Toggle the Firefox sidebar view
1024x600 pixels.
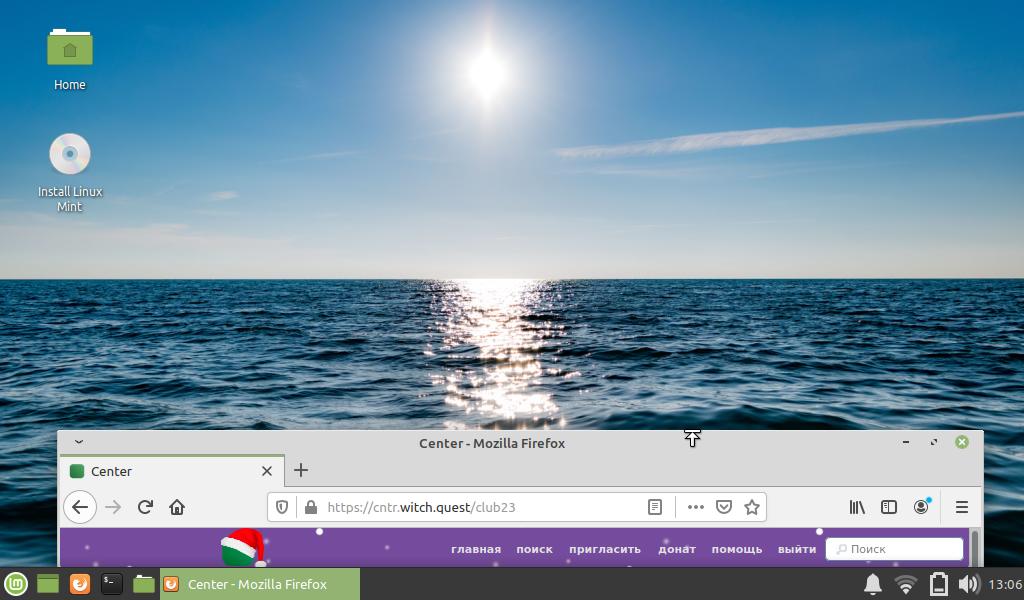pyautogui.click(x=889, y=507)
